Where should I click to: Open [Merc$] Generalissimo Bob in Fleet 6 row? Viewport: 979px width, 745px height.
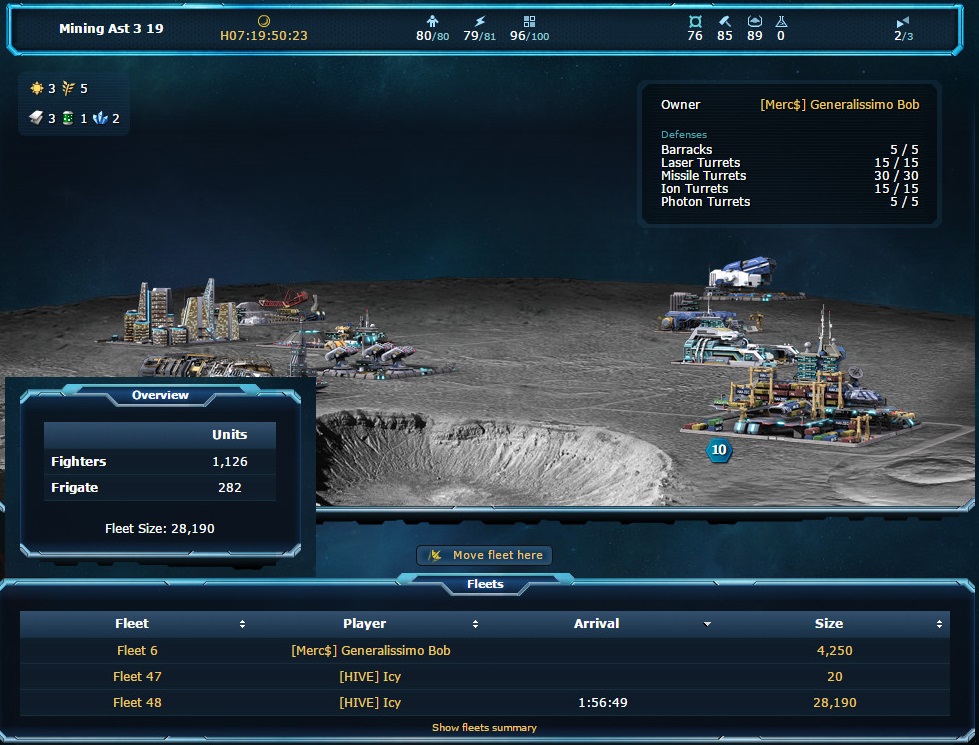point(371,651)
